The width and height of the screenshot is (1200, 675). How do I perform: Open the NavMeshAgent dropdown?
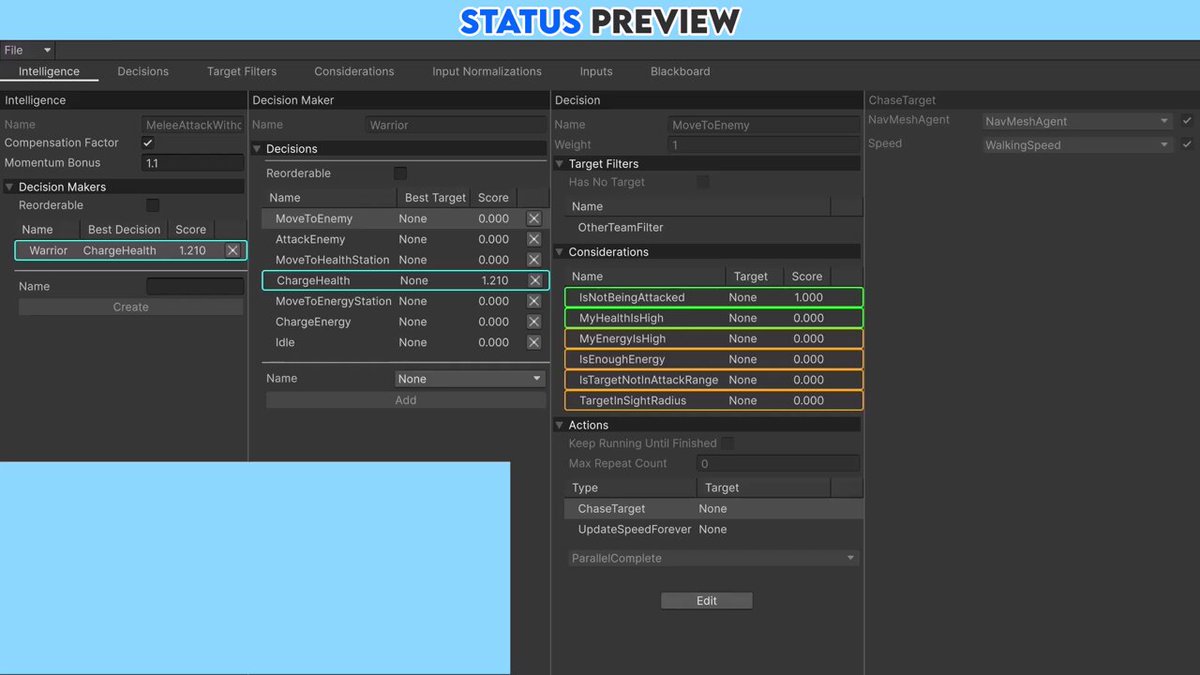click(1077, 121)
